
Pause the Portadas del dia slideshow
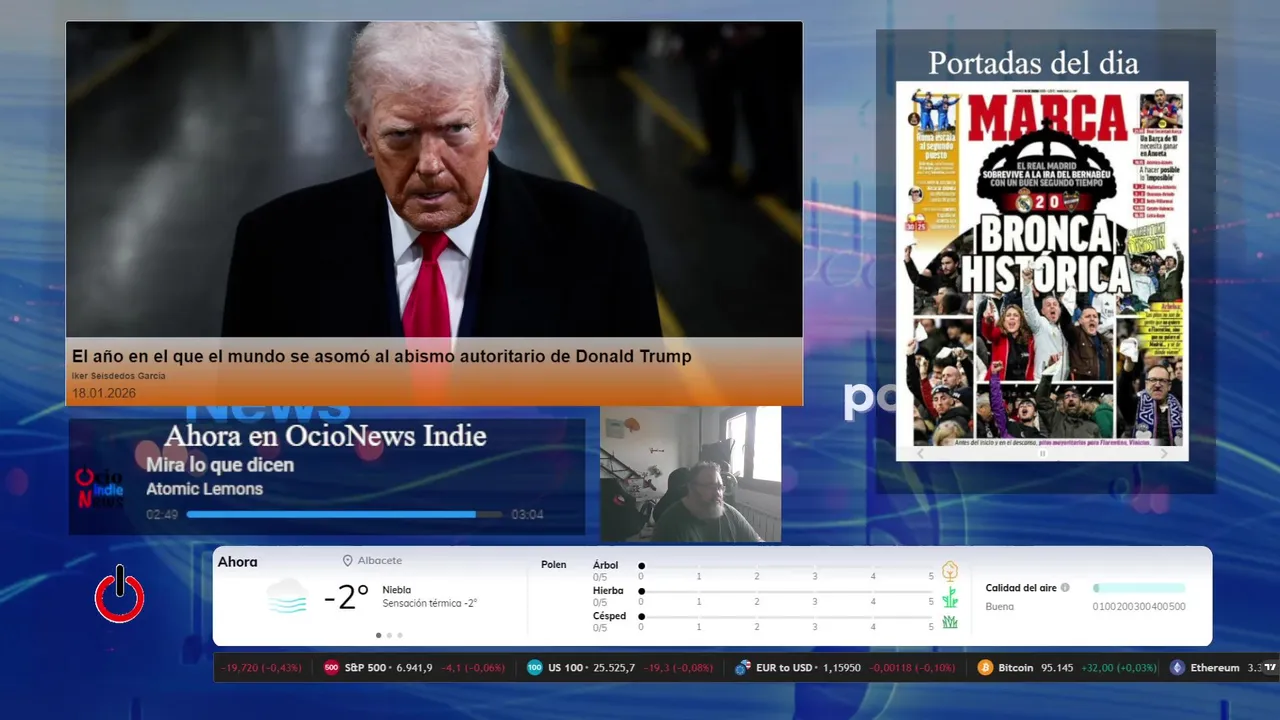coord(1042,453)
